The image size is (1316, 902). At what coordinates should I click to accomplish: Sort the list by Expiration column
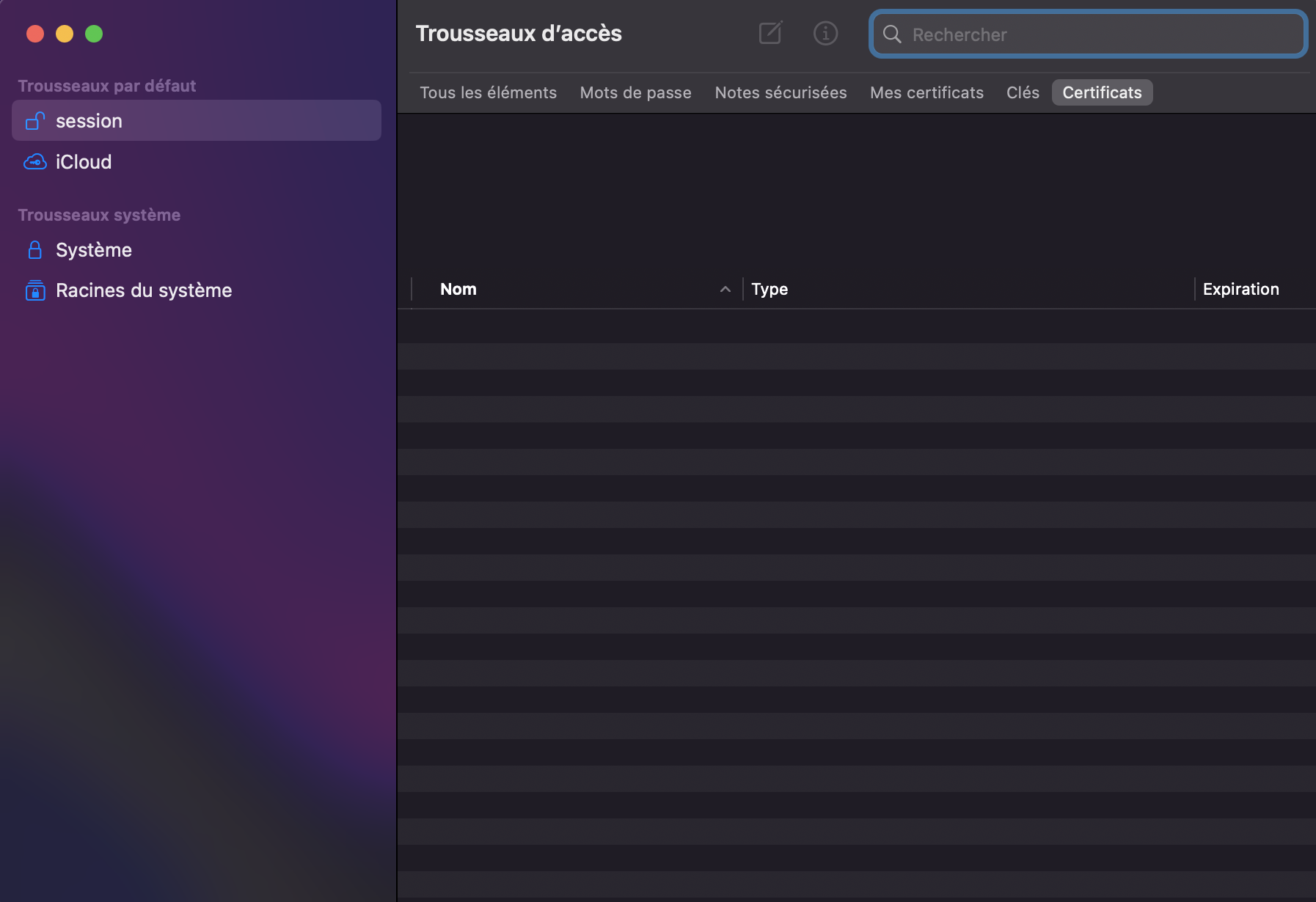point(1240,290)
